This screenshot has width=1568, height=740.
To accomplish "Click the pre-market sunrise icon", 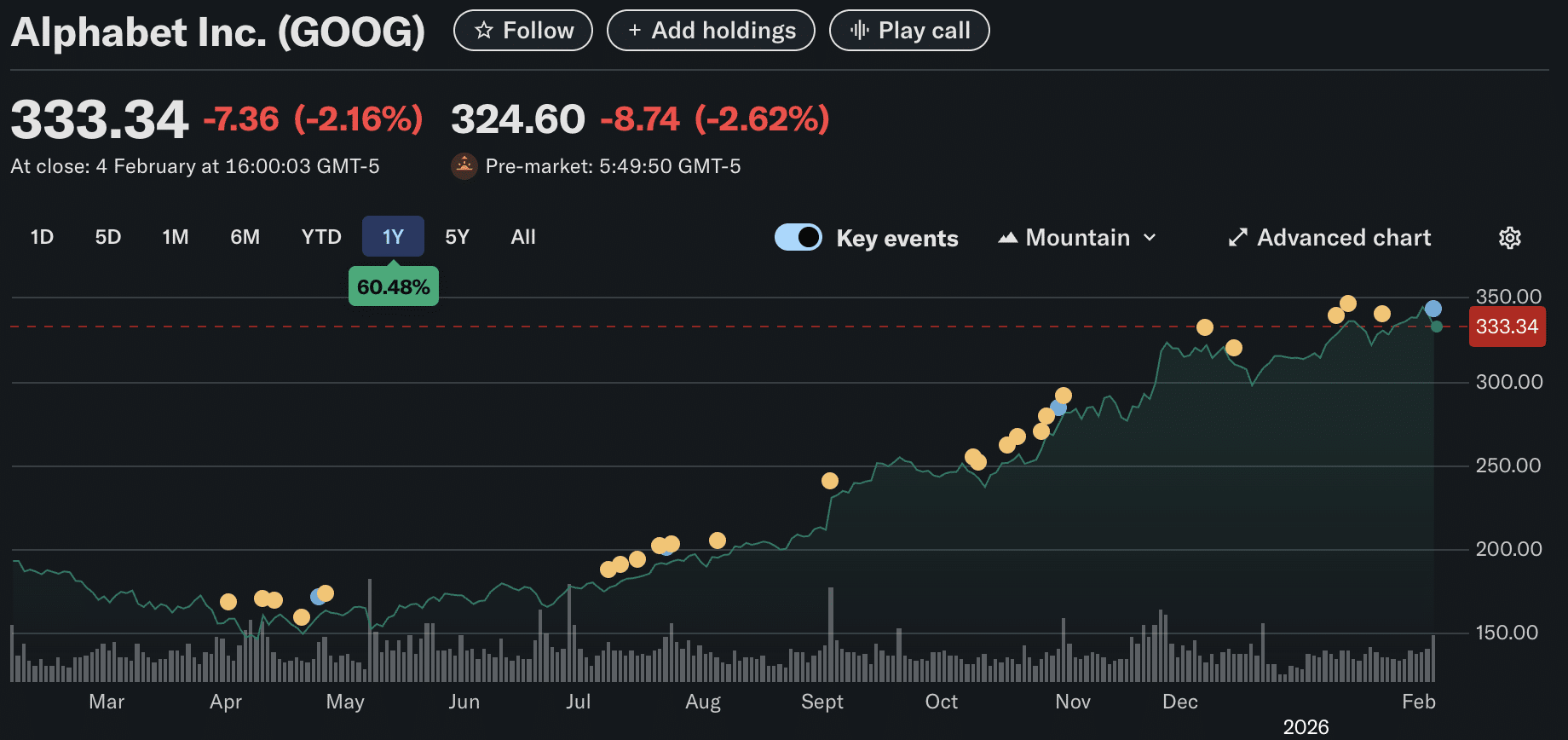I will pos(464,166).
